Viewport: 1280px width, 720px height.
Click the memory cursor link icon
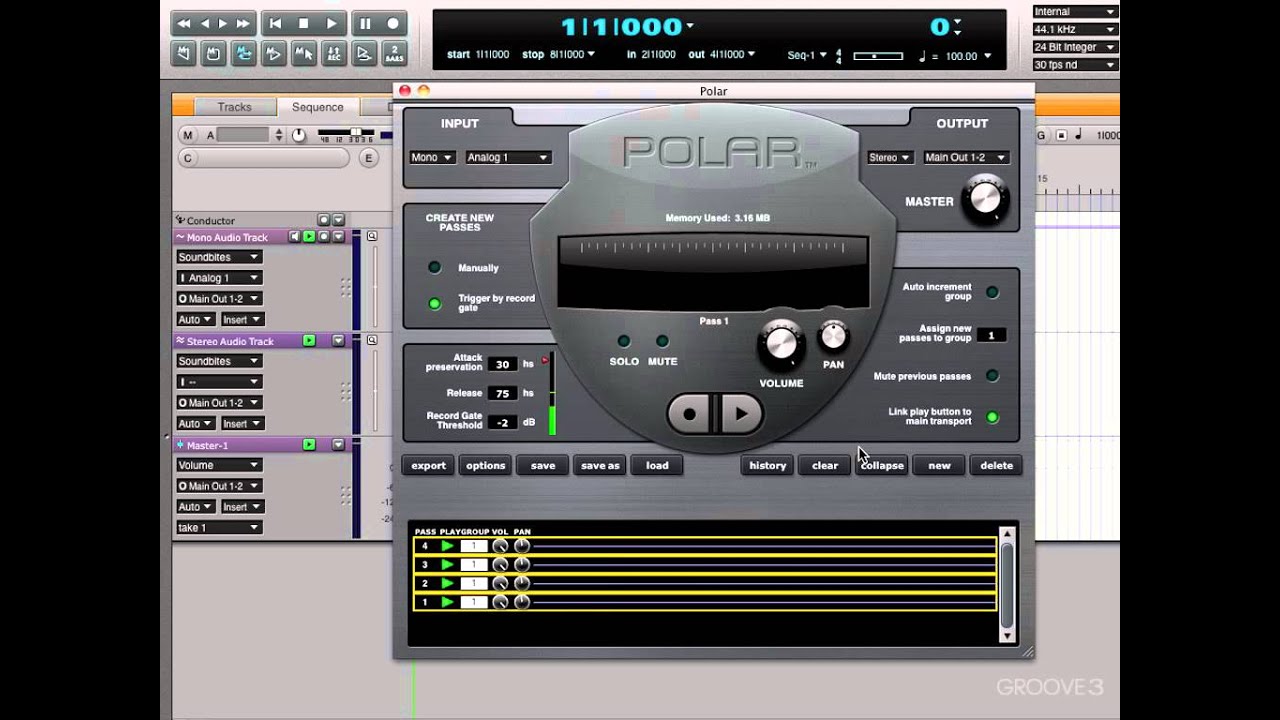point(304,54)
